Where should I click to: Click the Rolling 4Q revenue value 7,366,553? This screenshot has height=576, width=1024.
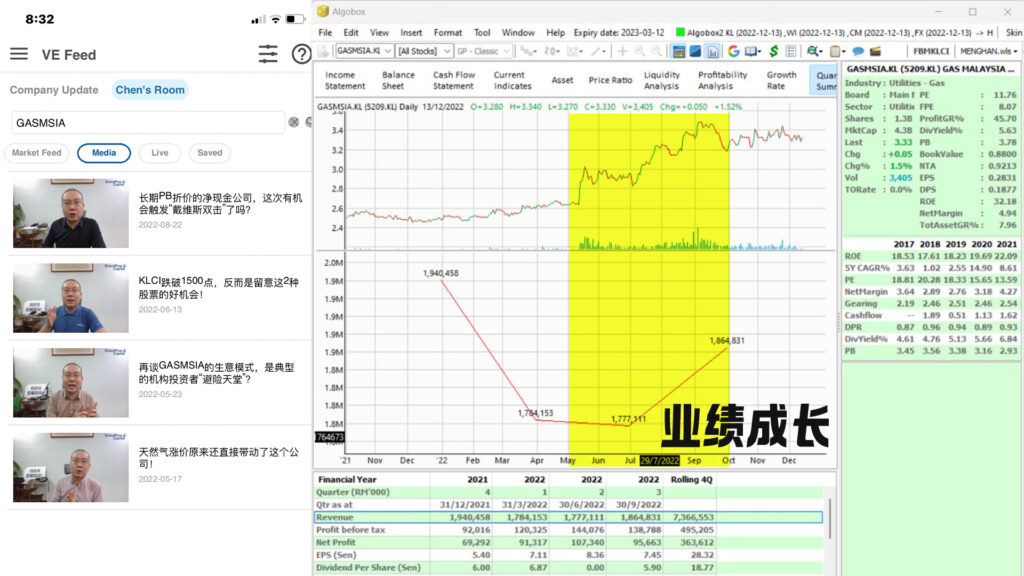(x=692, y=517)
